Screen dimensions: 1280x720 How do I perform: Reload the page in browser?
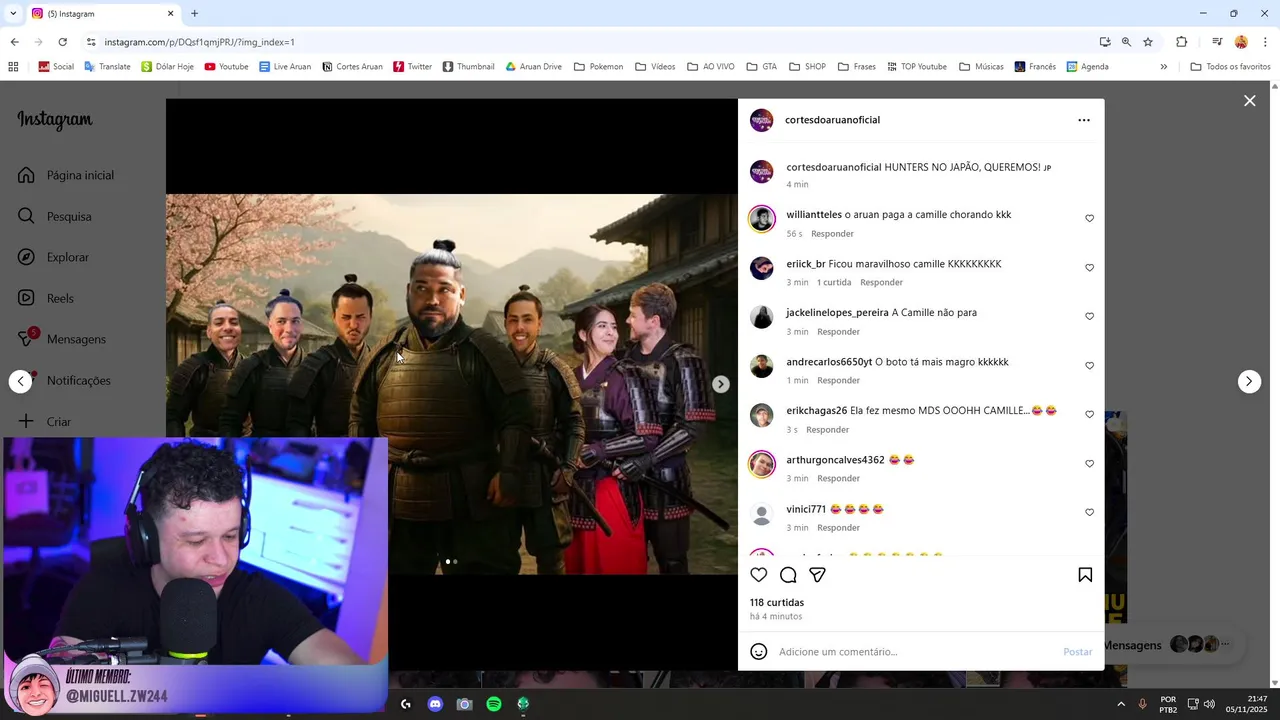point(62,42)
